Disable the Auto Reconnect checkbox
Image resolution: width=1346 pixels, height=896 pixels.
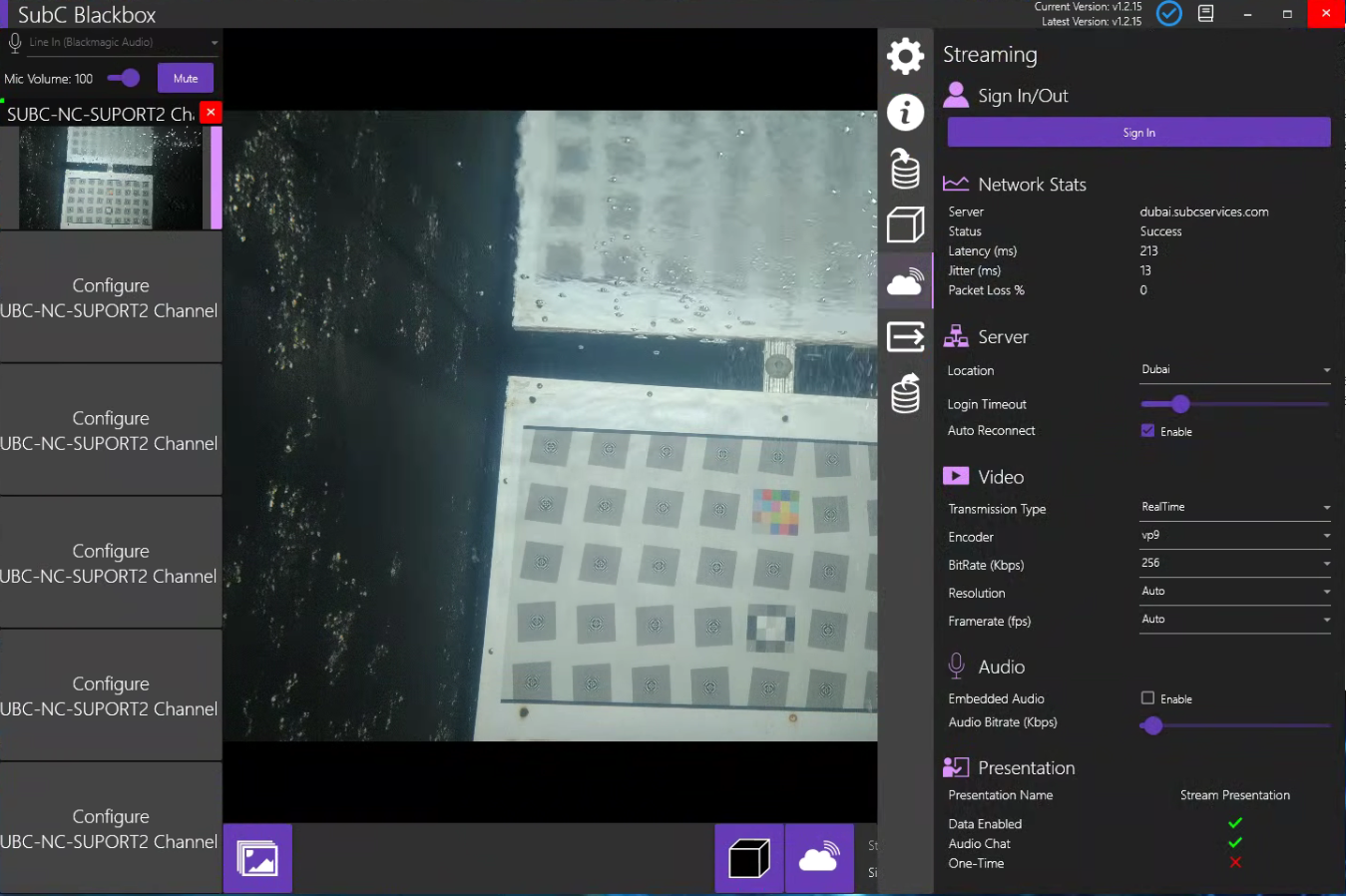point(1147,431)
